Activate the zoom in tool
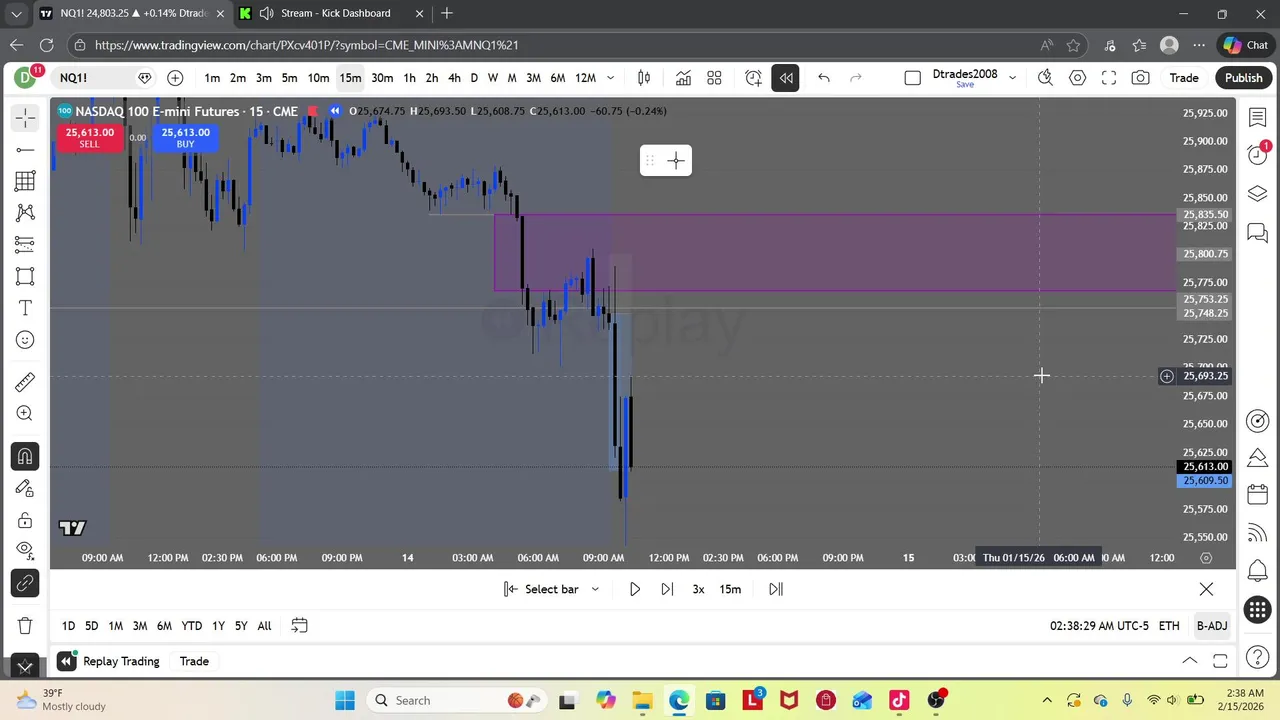 tap(25, 414)
